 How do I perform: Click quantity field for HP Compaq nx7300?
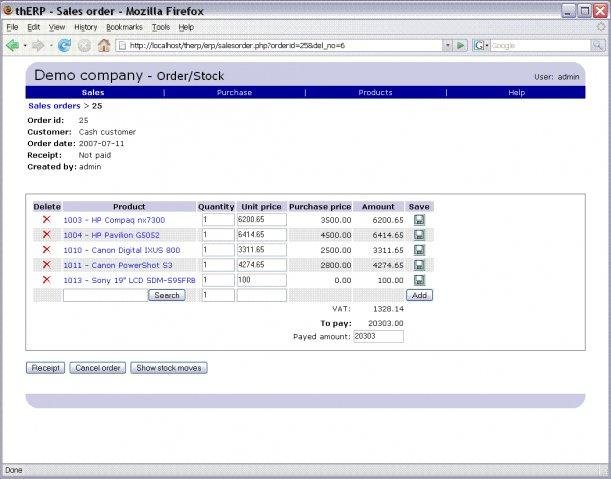[x=218, y=219]
